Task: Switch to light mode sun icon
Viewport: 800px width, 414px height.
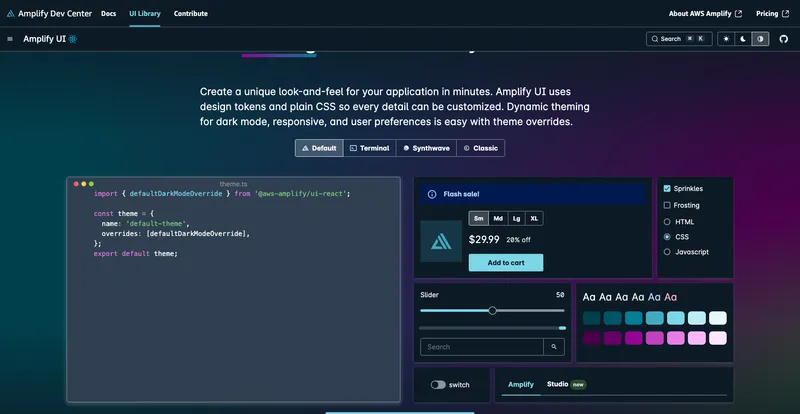Action: (726, 39)
